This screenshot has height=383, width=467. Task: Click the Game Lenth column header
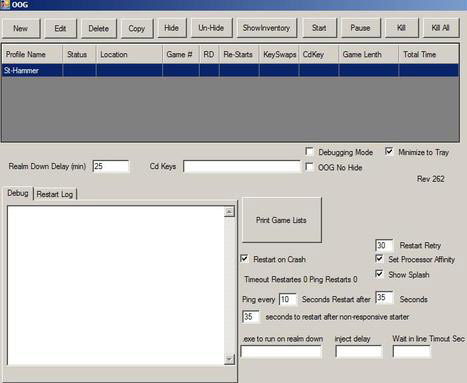coord(369,54)
